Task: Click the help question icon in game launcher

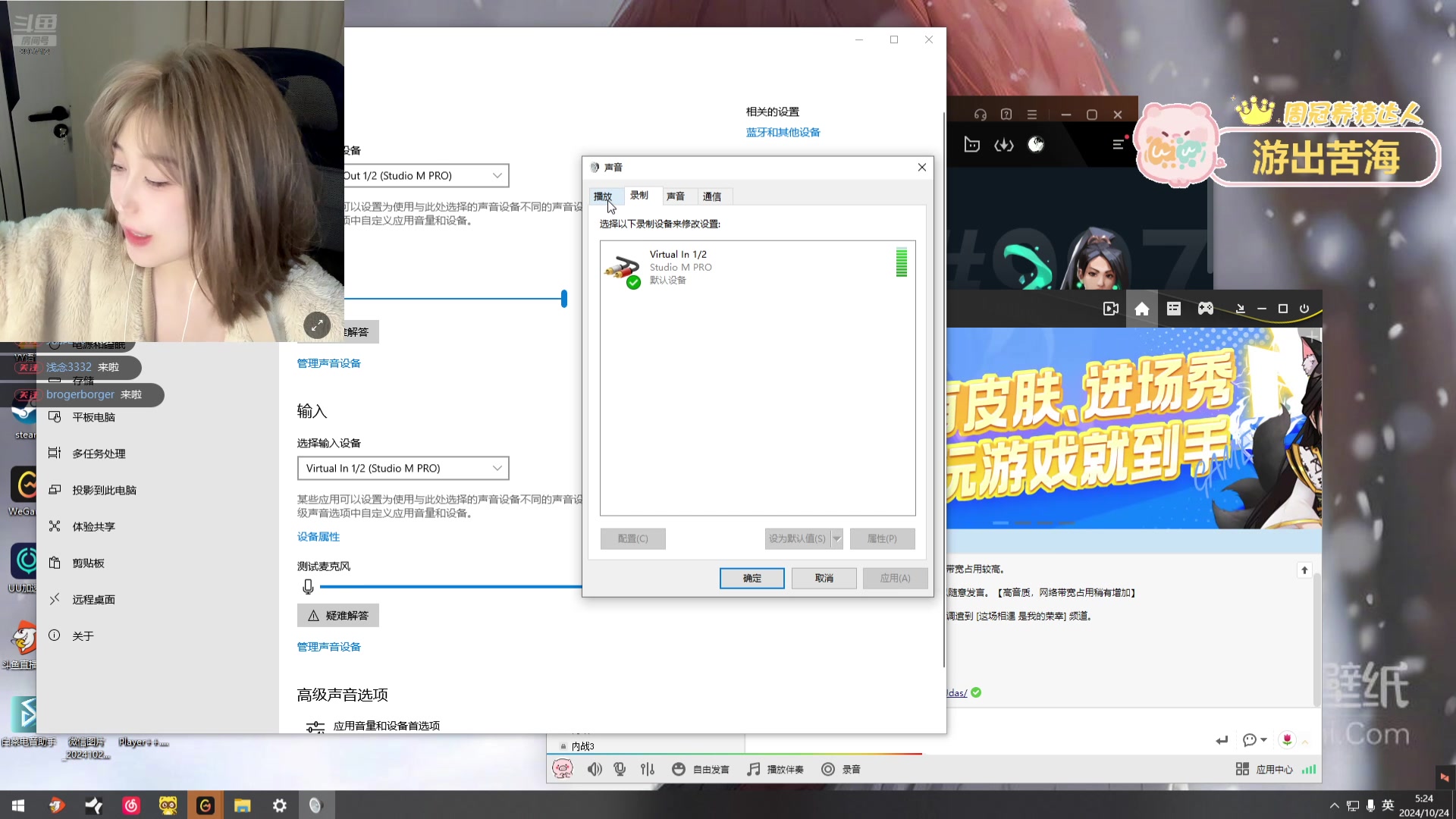Action: [1006, 115]
